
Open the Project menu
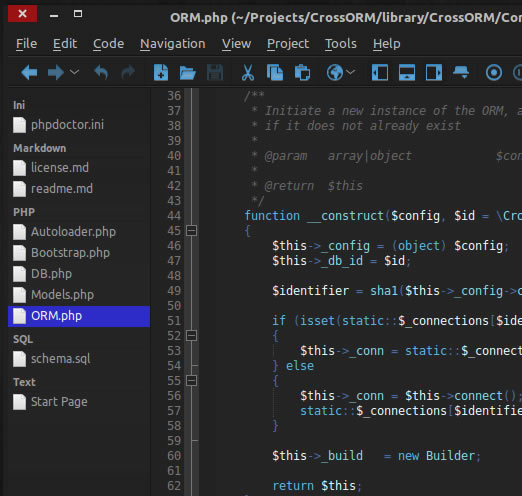pos(288,44)
